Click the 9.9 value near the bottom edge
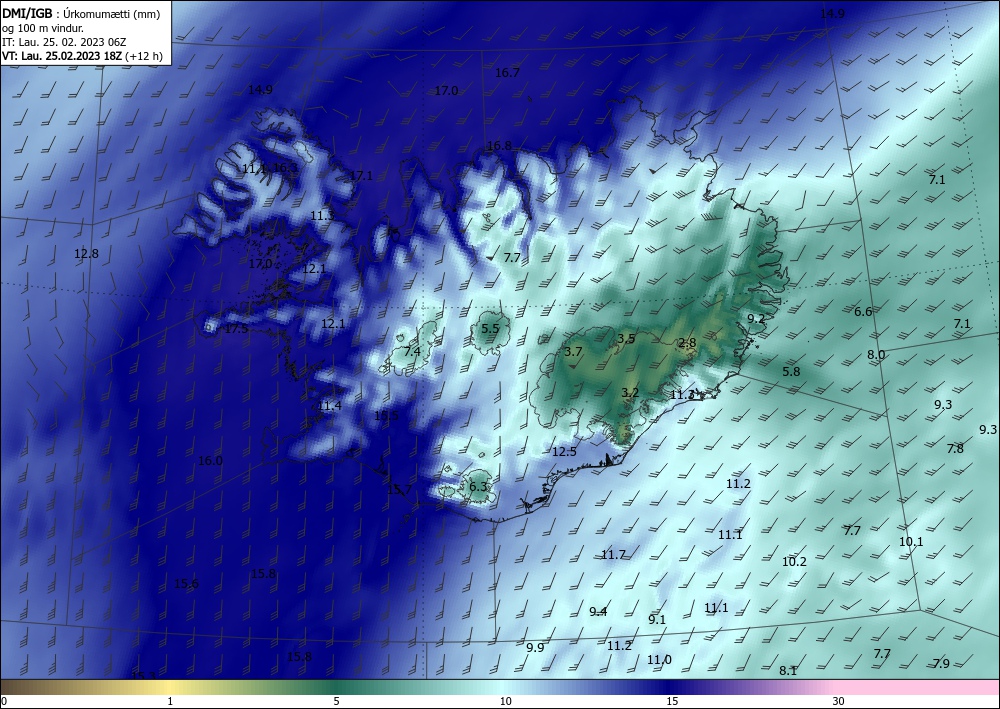The image size is (1000, 709). 535,647
